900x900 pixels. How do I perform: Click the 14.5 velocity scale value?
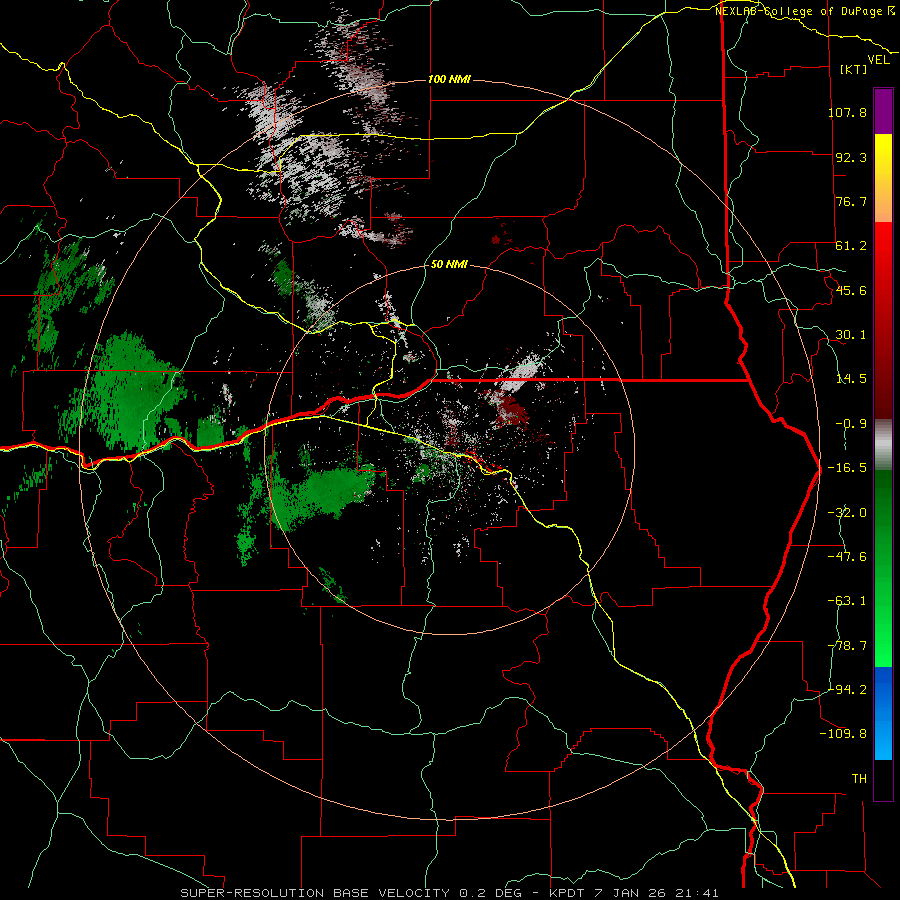click(x=851, y=379)
